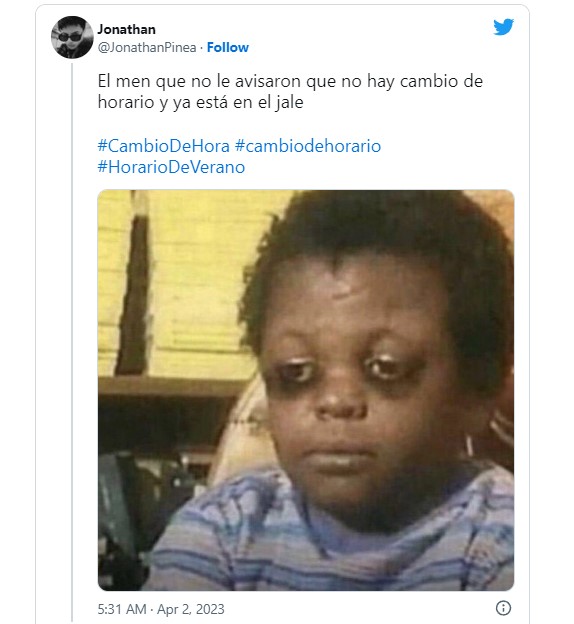
Task: Click the Twitter bird logo
Action: pos(503,27)
